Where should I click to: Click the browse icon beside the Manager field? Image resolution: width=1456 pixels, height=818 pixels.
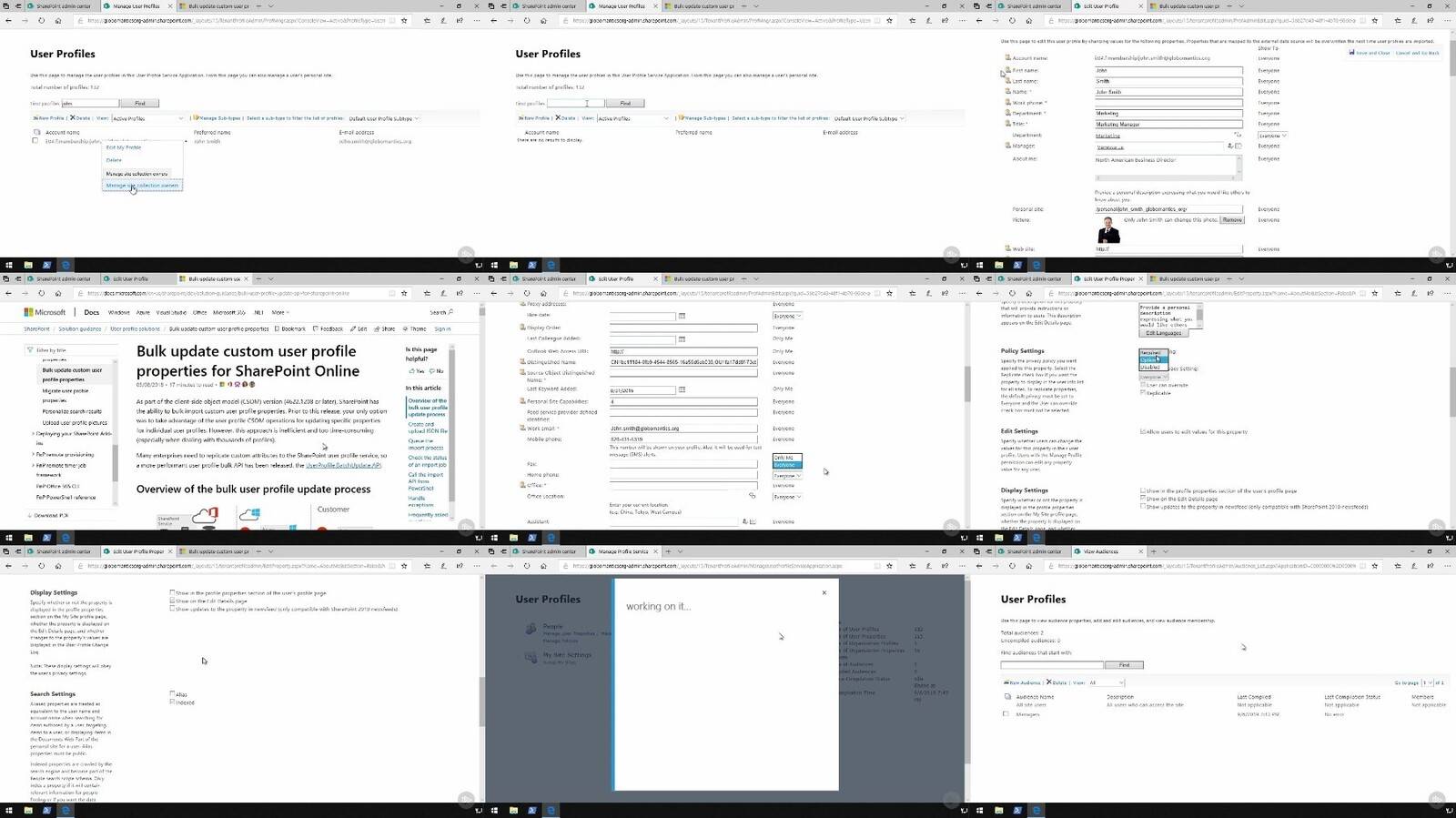1239,146
